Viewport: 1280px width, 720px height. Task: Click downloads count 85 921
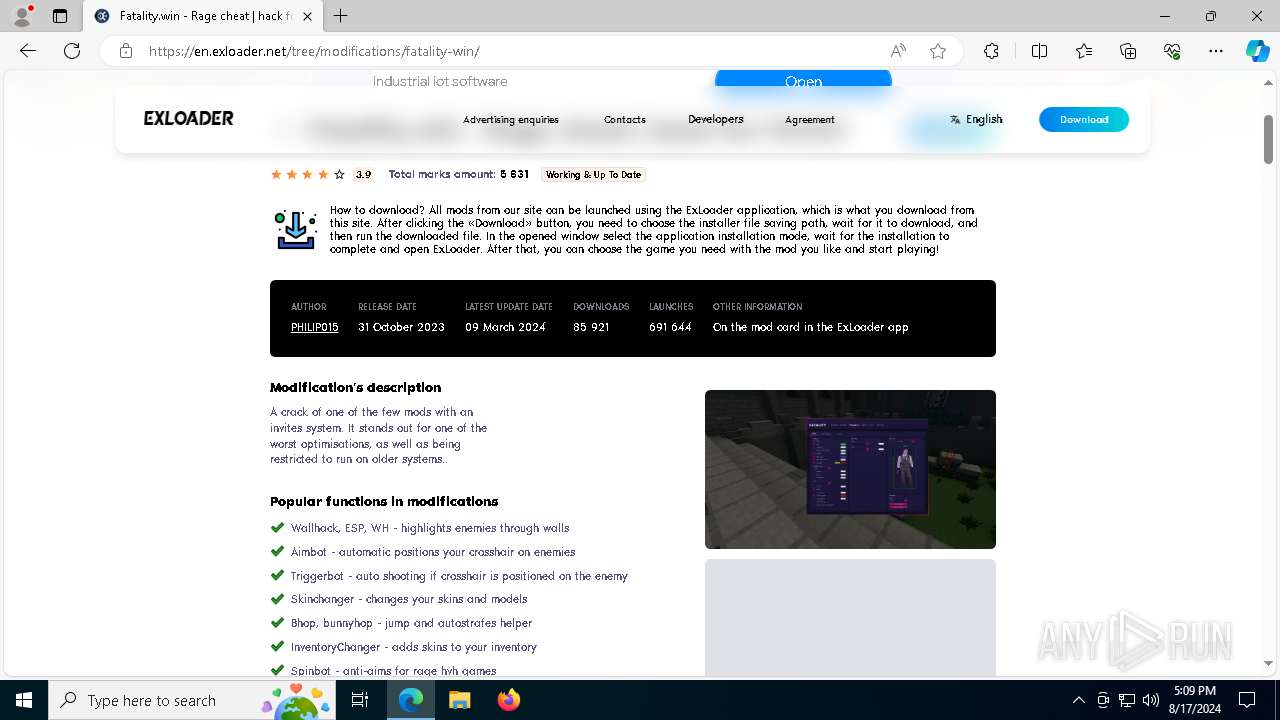coord(591,327)
